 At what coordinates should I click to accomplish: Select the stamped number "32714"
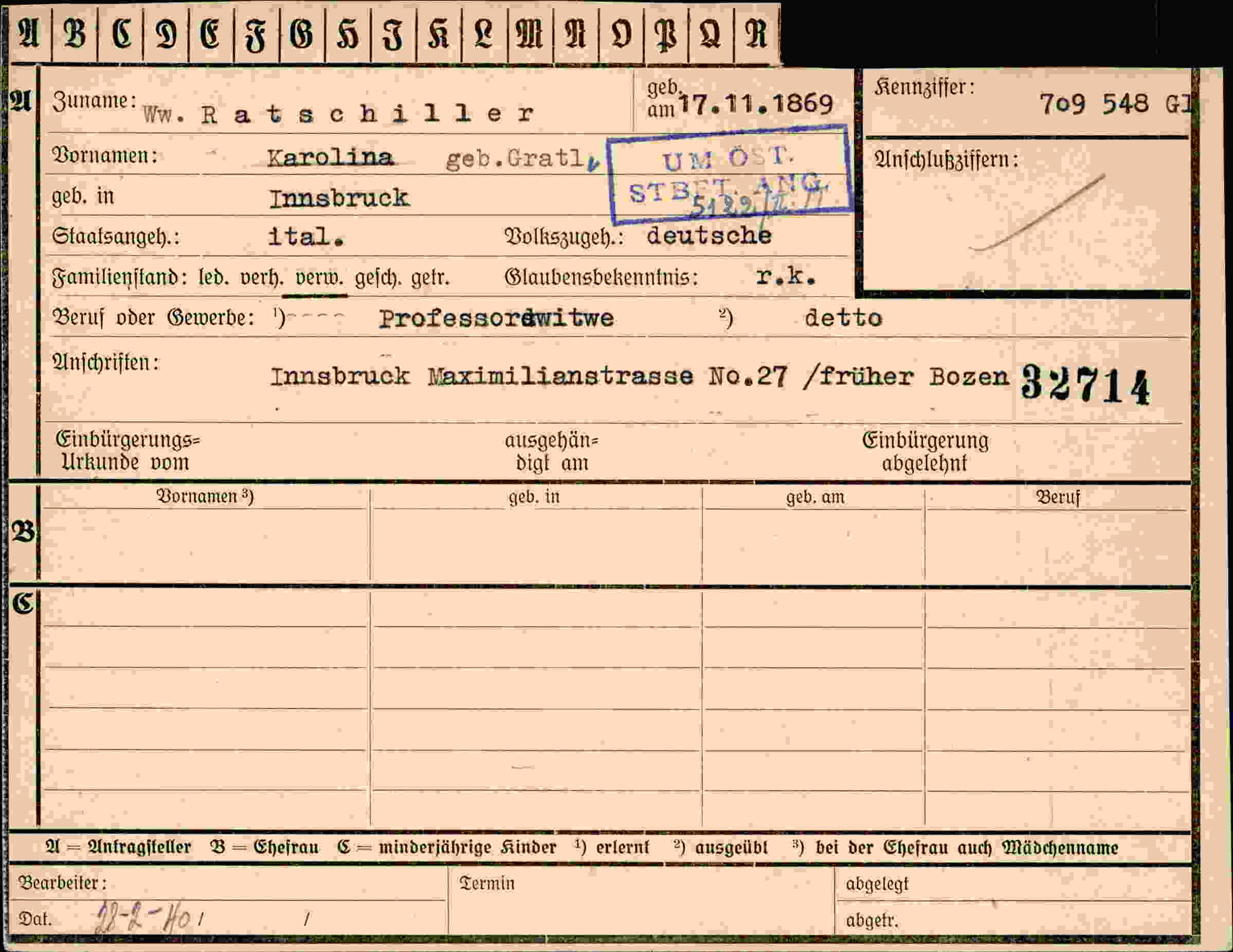(1085, 384)
